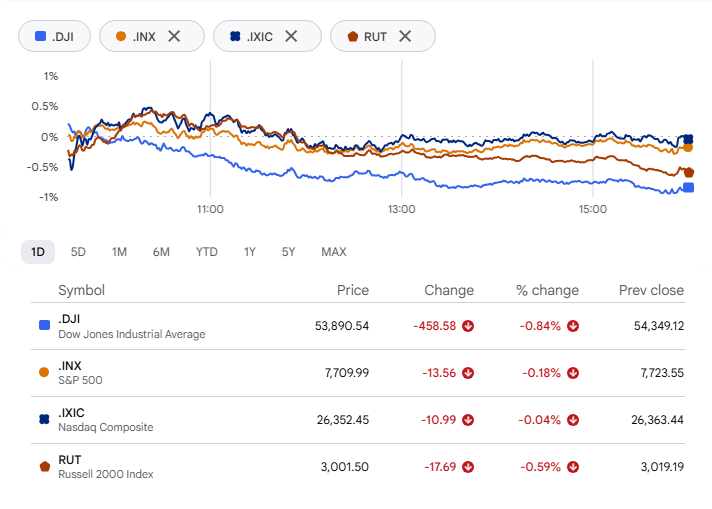Click previous close value 26,363.44
Screen dimensions: 712x509
tap(658, 420)
